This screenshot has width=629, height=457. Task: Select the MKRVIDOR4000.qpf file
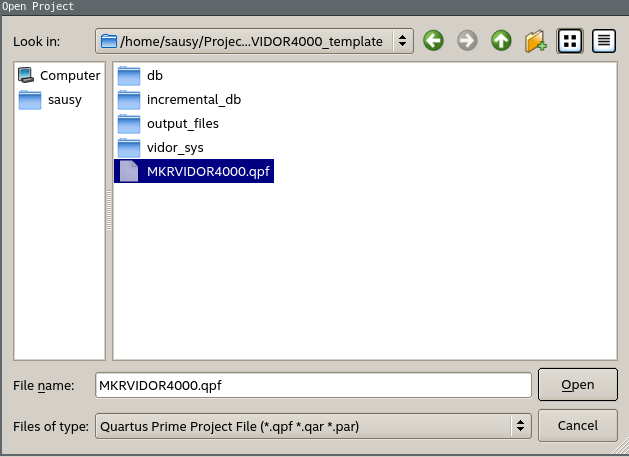click(x=194, y=171)
